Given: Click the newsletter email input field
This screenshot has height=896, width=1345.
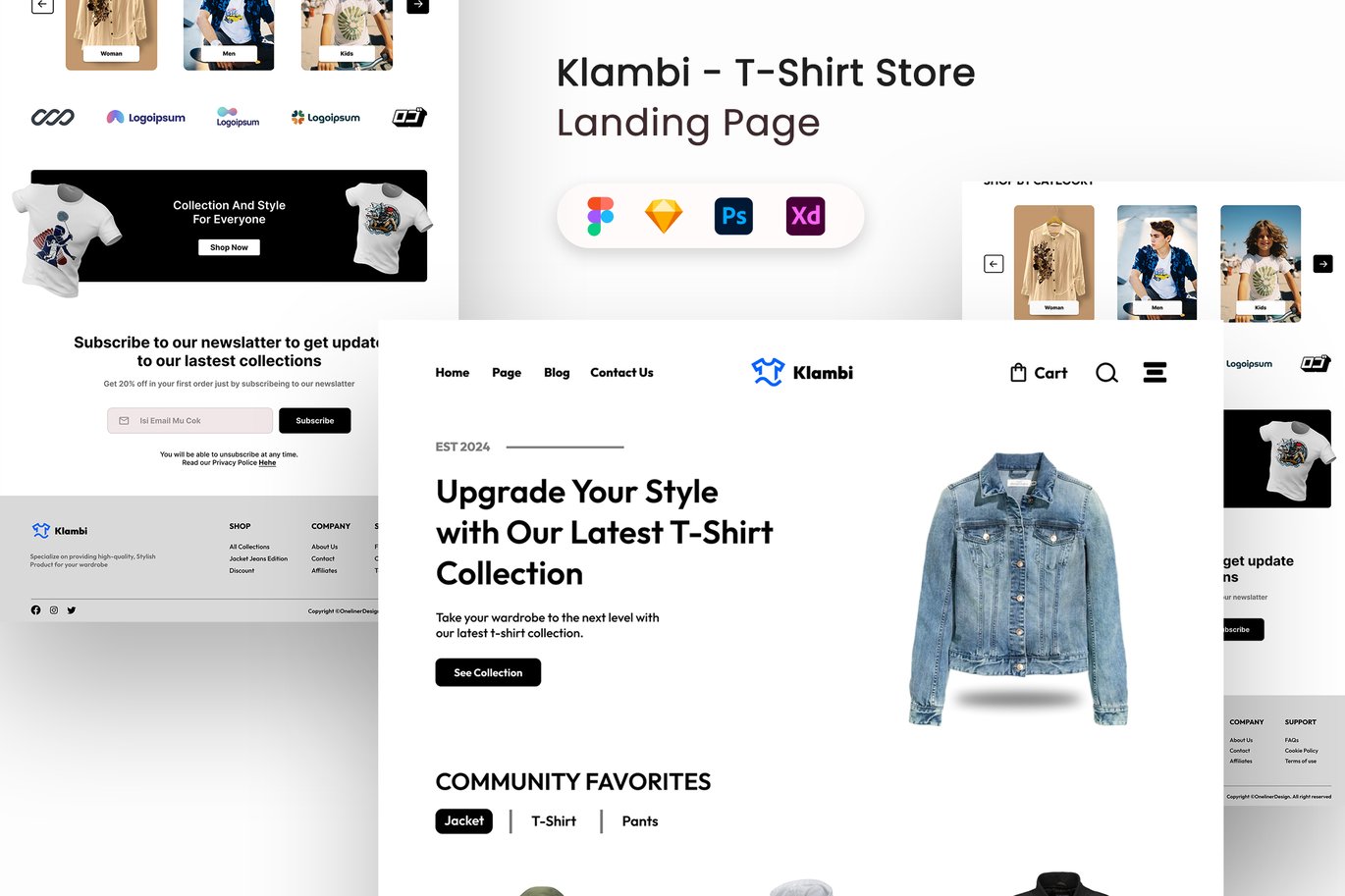Looking at the screenshot, I should point(189,420).
